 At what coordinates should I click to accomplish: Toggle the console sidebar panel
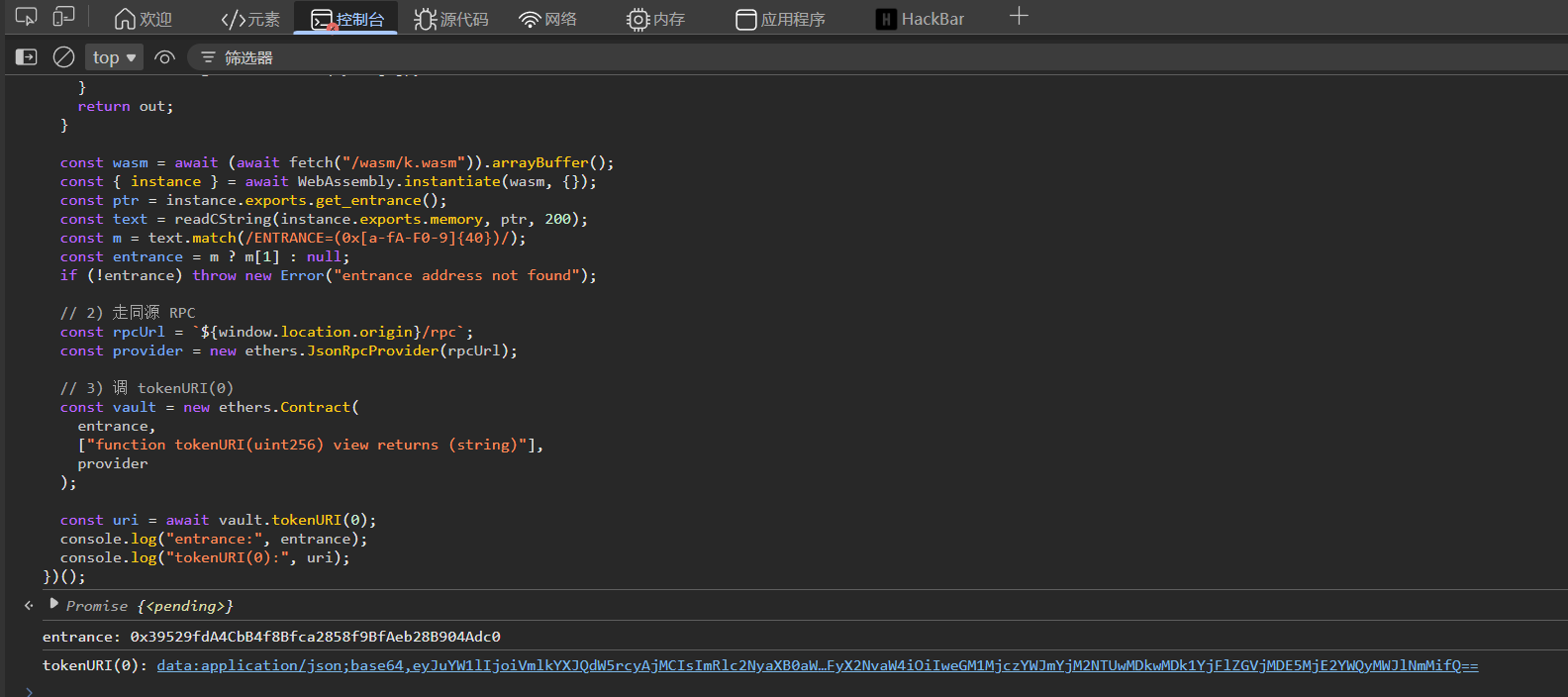click(27, 57)
